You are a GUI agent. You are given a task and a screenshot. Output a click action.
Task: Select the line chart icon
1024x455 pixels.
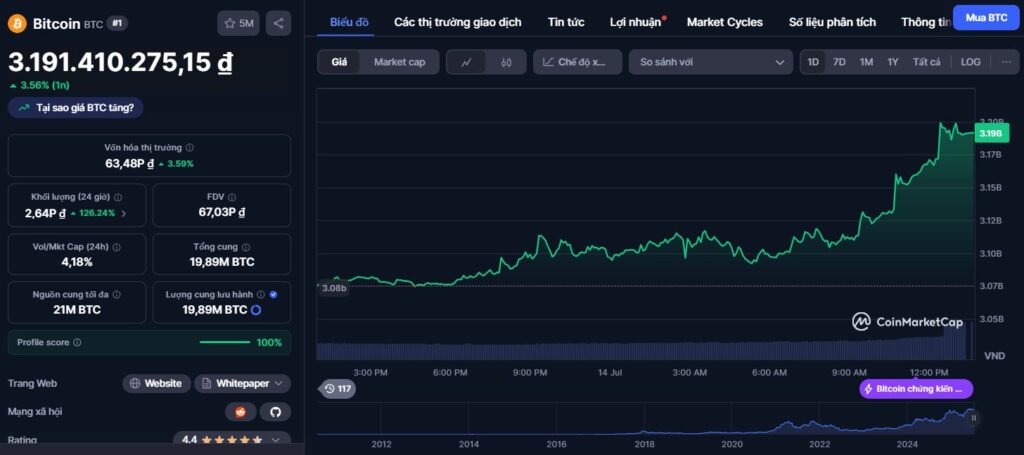(466, 62)
